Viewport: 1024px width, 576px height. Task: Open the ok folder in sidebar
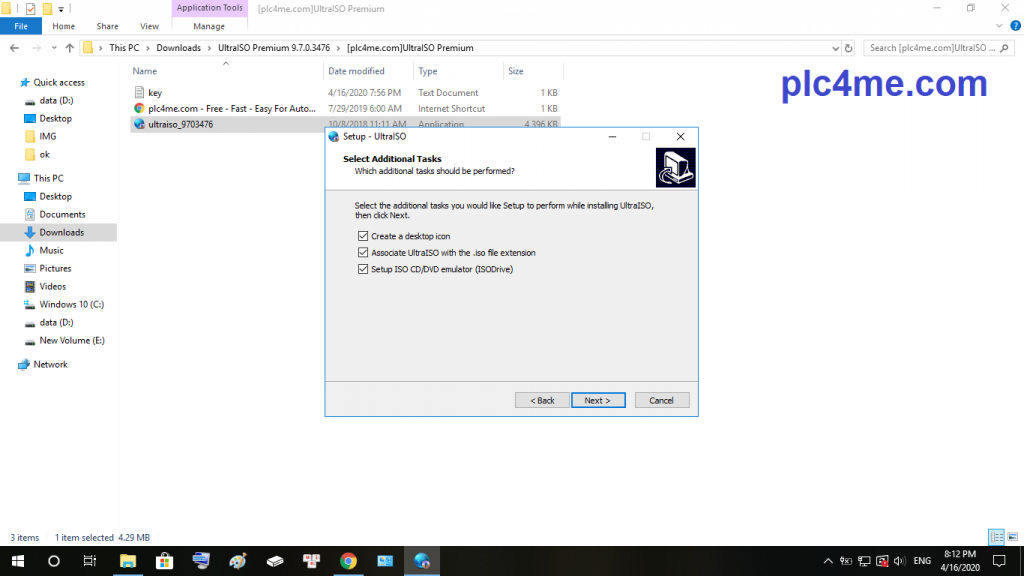(x=44, y=155)
